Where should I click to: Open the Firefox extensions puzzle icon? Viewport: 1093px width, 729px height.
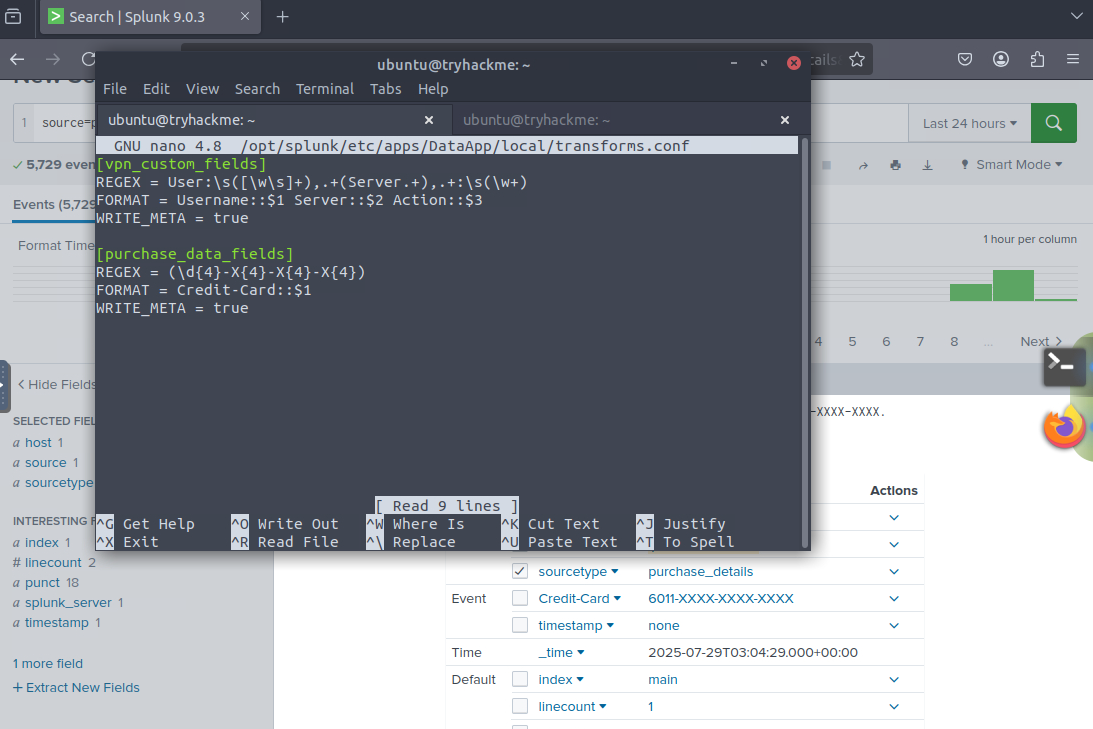click(1037, 59)
